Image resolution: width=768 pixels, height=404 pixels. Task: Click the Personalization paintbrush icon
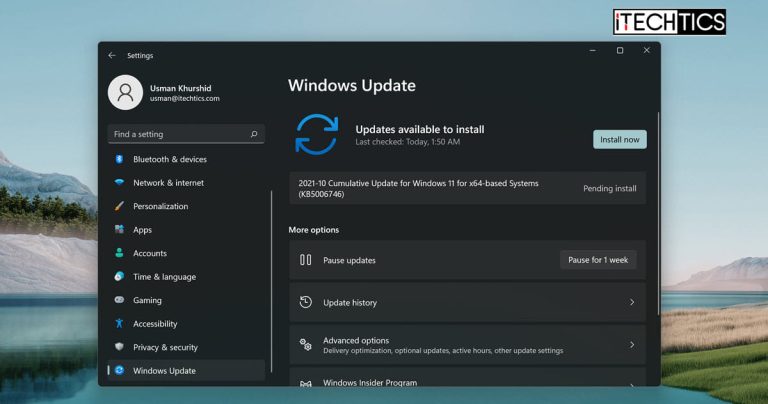click(x=119, y=206)
